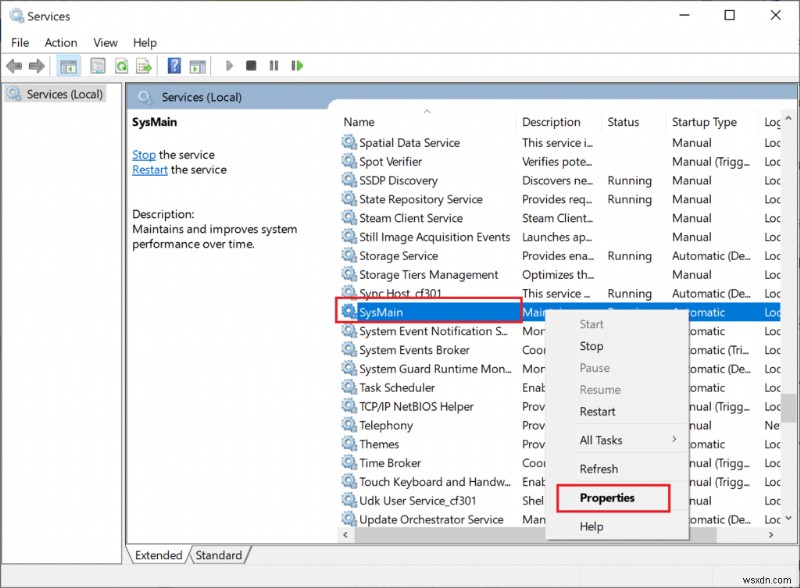Open the Action menu
The image size is (800, 588).
[x=61, y=42]
